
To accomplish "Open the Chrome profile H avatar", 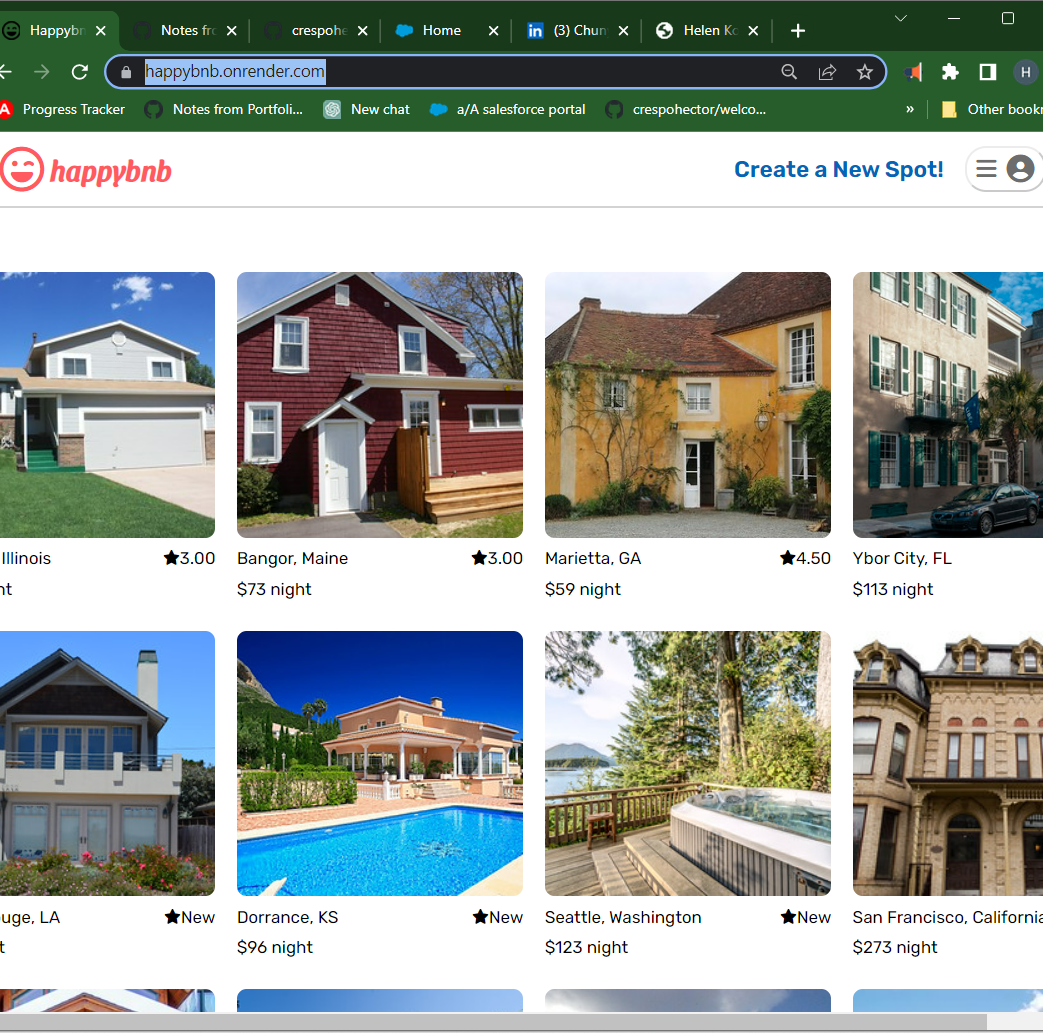I will coord(1025,72).
